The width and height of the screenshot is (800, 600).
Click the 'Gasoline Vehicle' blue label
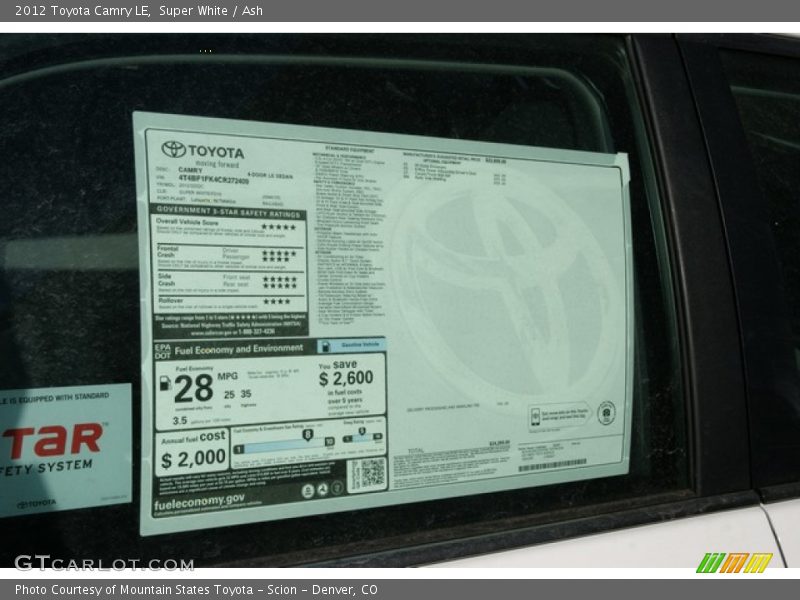click(352, 345)
